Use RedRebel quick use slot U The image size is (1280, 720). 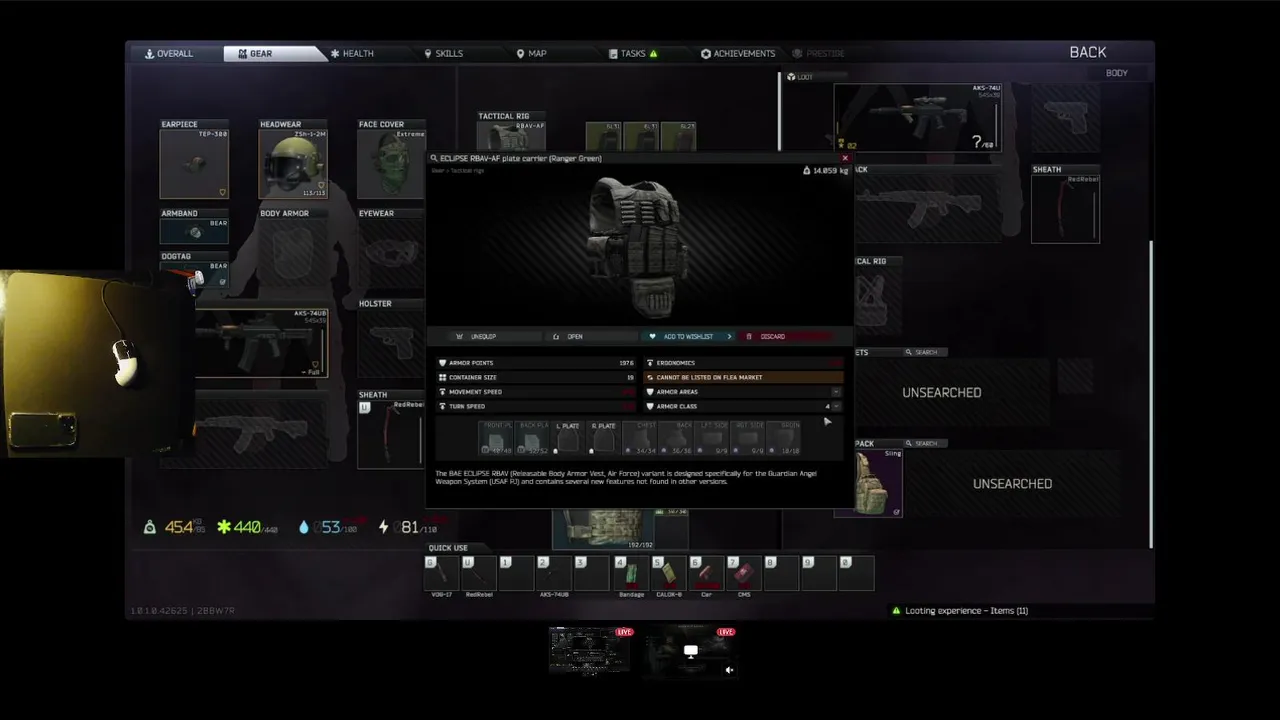pos(479,573)
